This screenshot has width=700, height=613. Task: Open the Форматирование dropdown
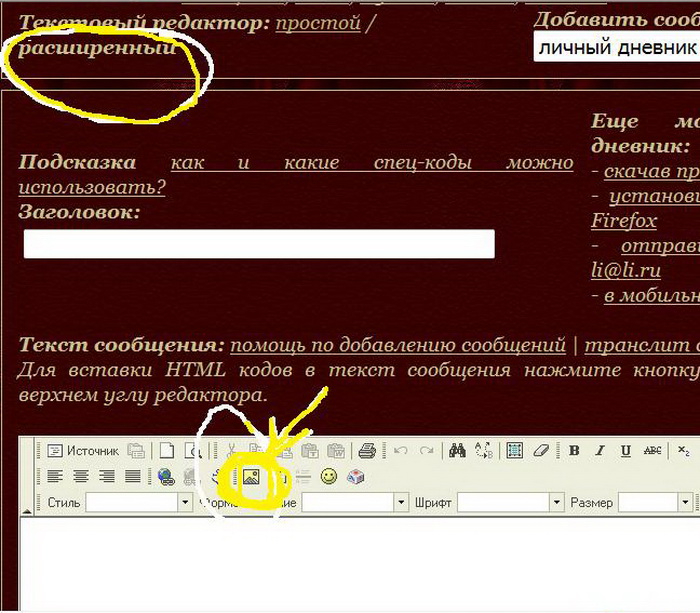[x=355, y=503]
